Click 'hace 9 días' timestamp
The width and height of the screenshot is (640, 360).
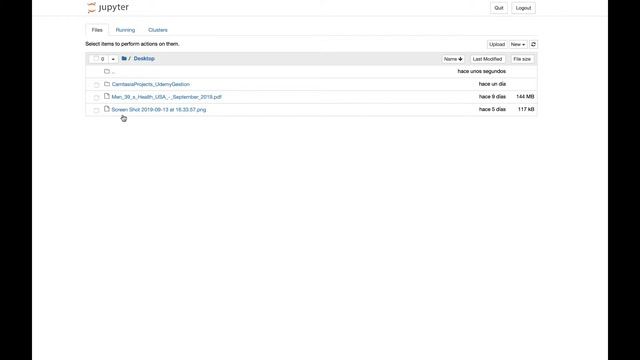point(492,96)
